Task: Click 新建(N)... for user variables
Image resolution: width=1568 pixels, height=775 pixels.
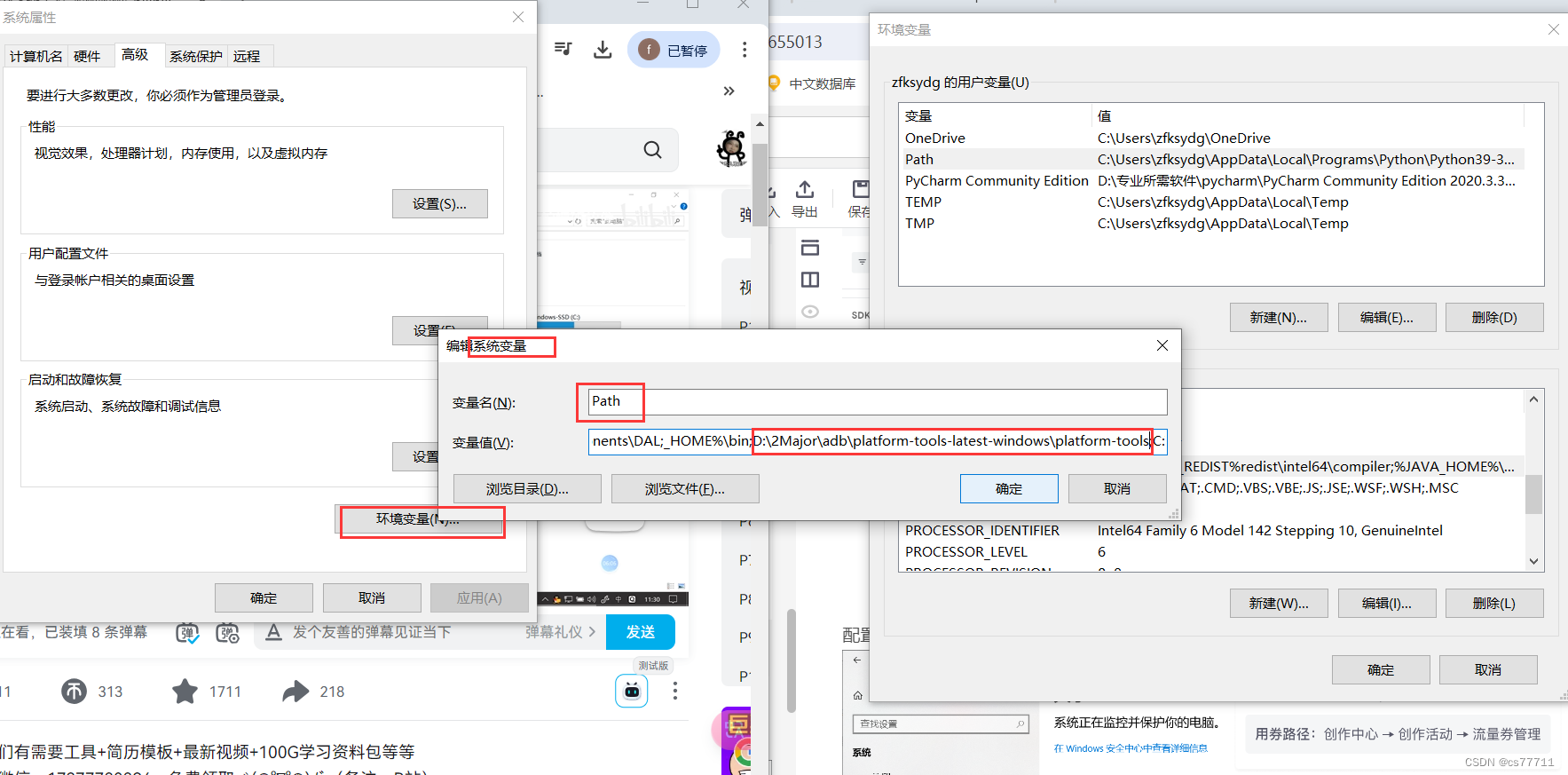Action: [x=1279, y=318]
